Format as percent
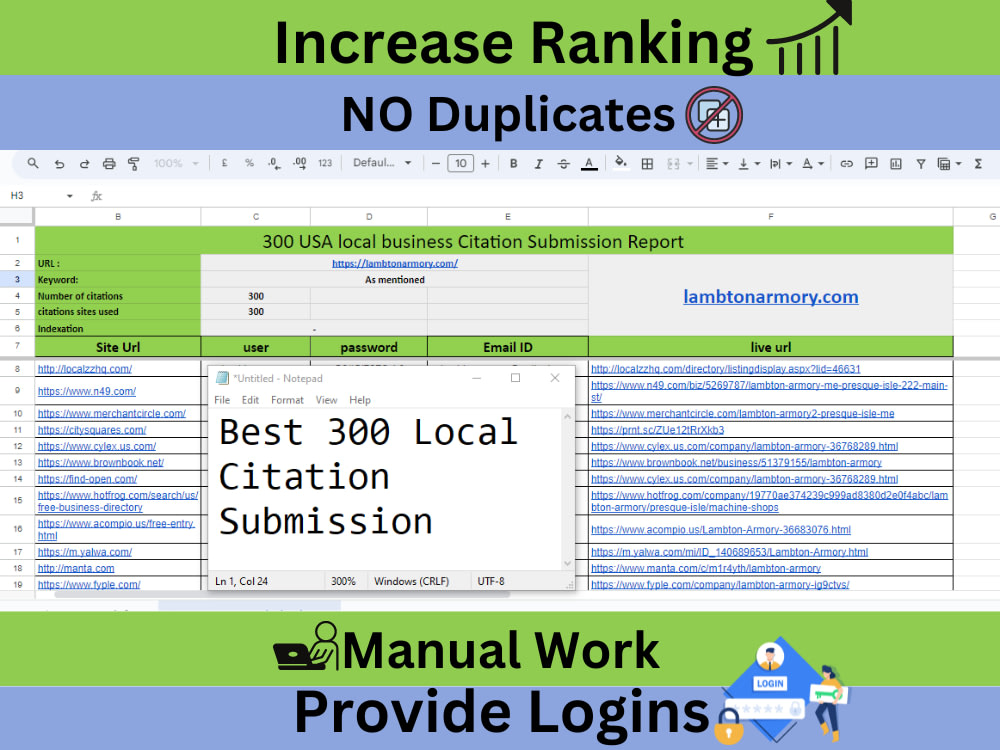The width and height of the screenshot is (1000, 750). point(249,163)
